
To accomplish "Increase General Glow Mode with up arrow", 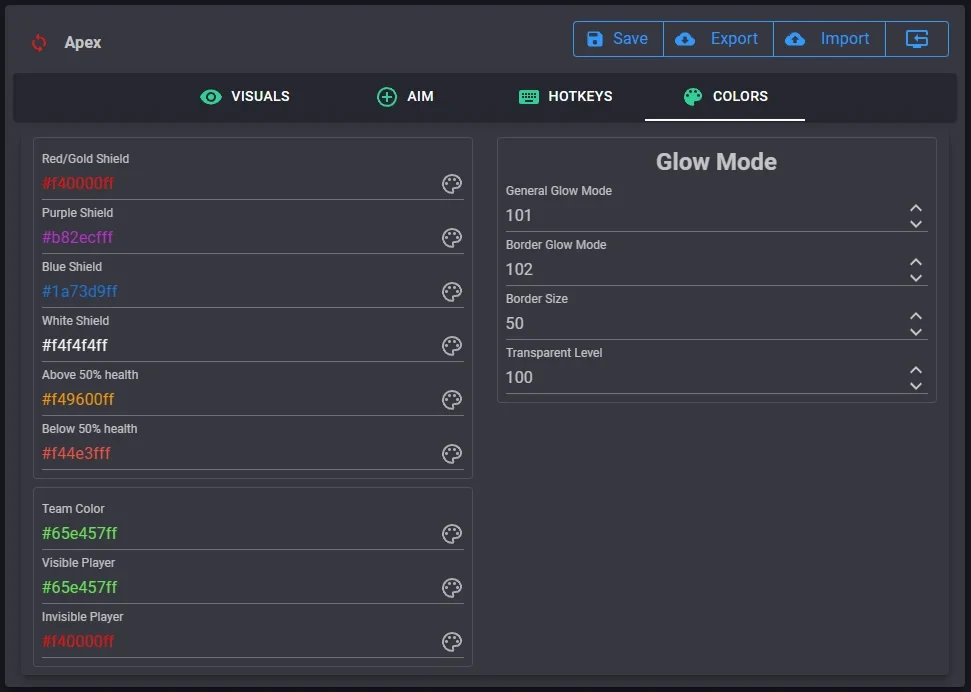I will [916, 208].
